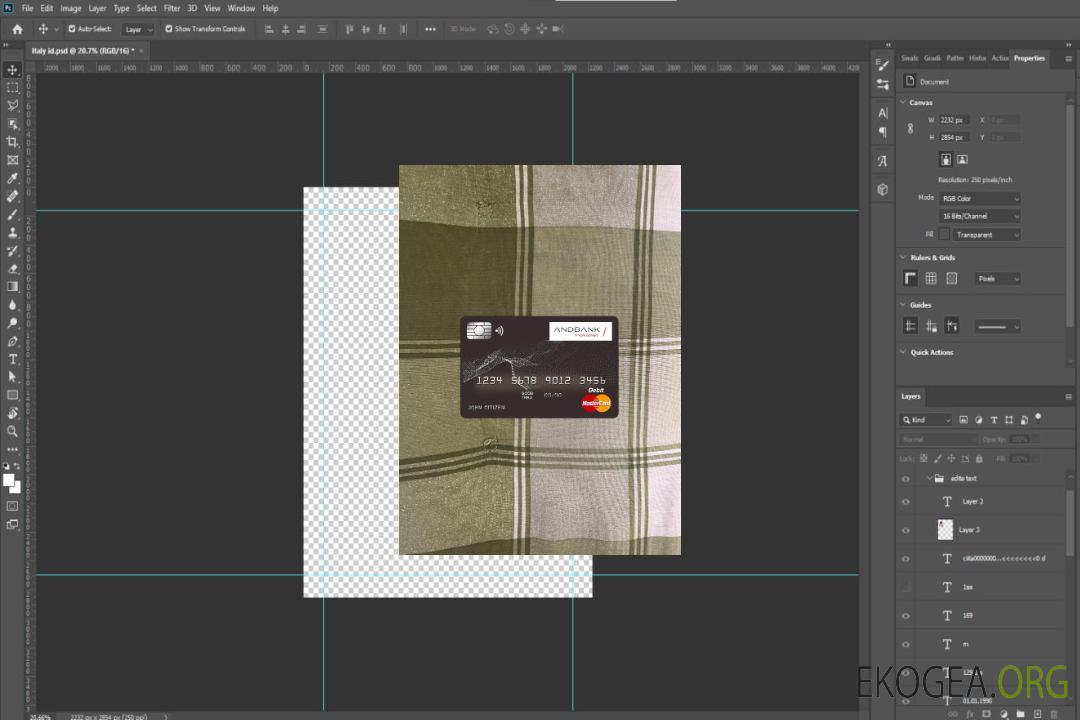
Task: Select the Eyedropper tool
Action: click(12, 178)
